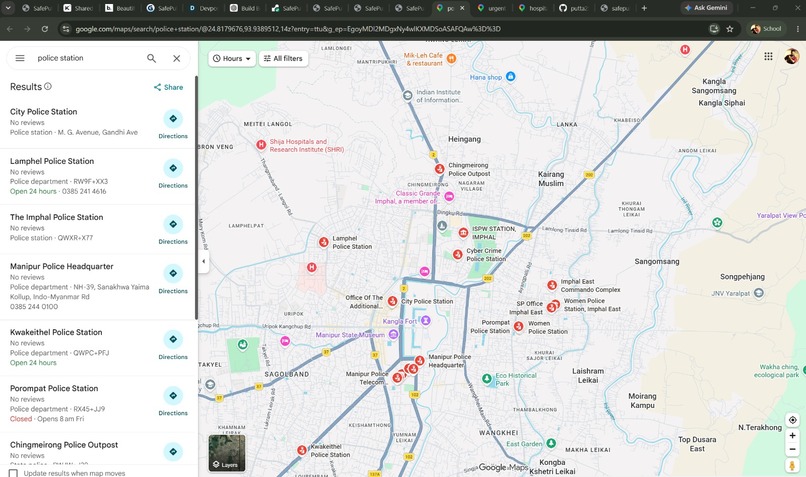Click Imphal East Commando Complex pin
The height and width of the screenshot is (477, 806).
(x=552, y=285)
